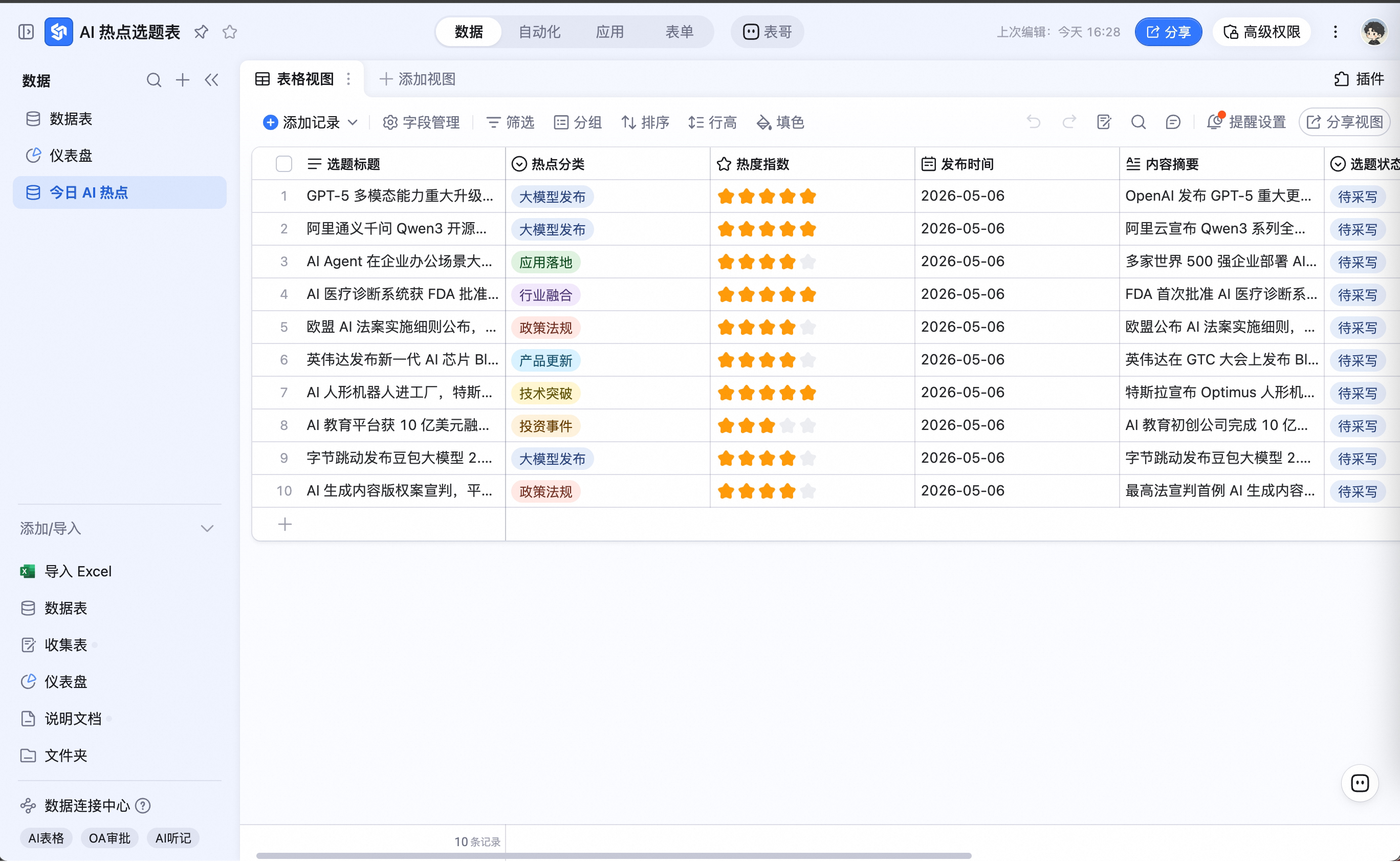
Task: Open the user avatar profile
Action: [x=1374, y=32]
